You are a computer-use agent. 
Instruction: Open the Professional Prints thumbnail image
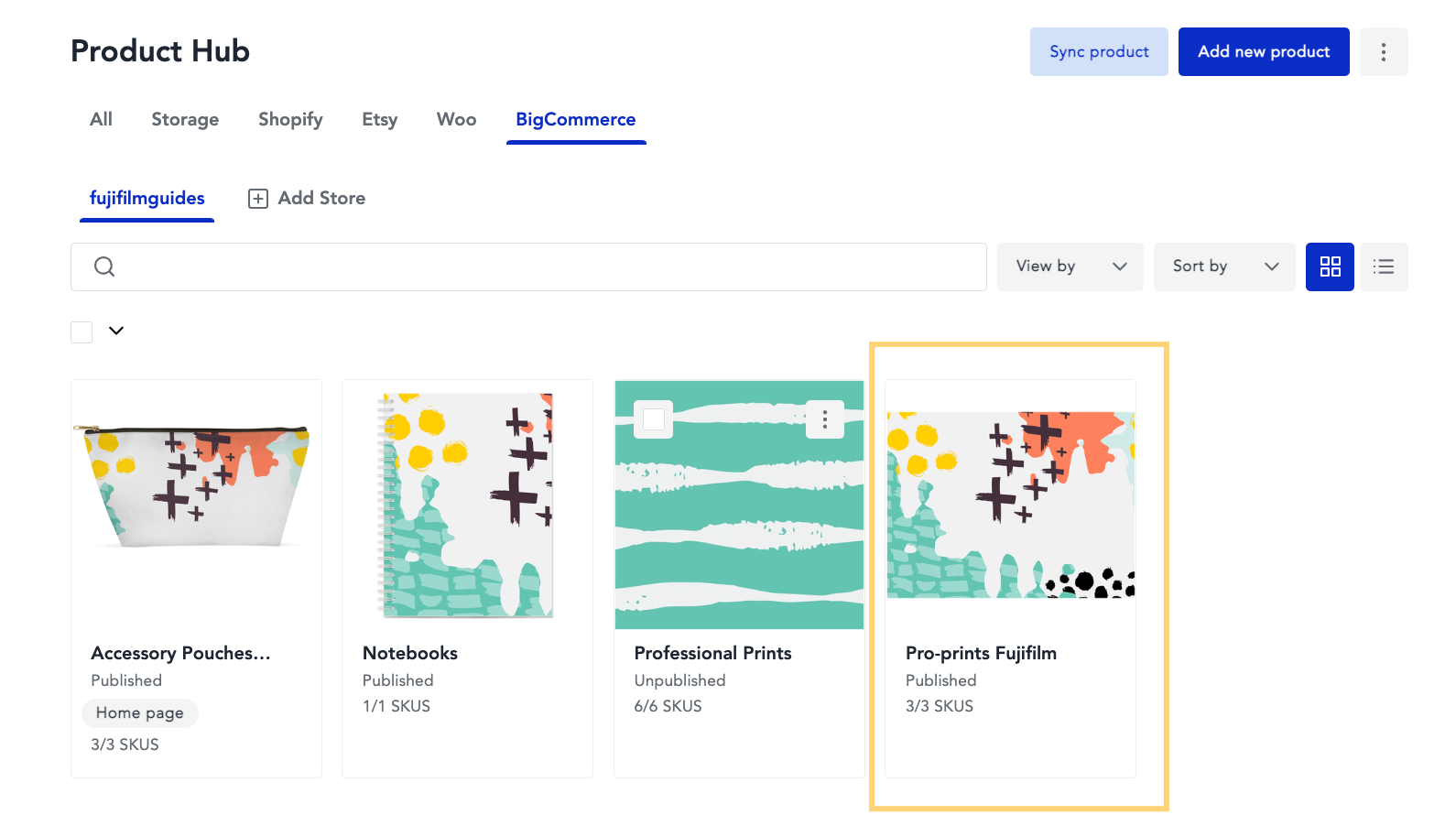pos(739,505)
